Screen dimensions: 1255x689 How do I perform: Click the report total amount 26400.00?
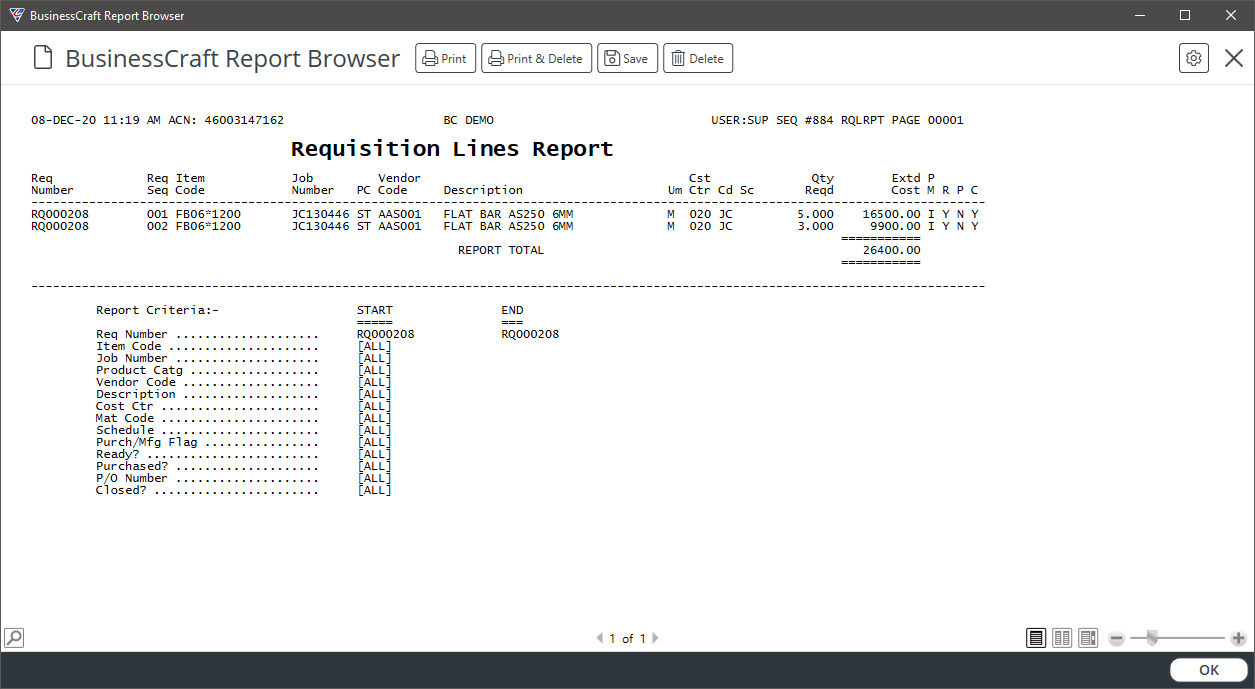(x=891, y=250)
